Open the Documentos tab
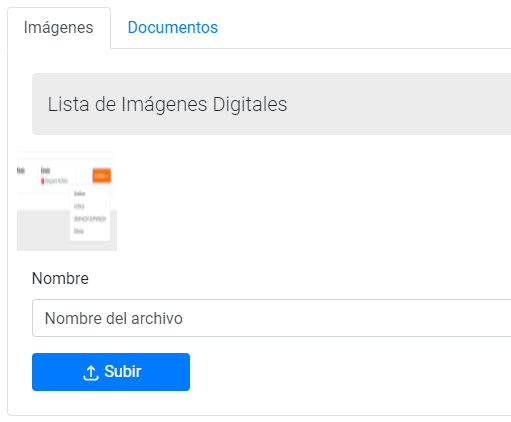 (173, 28)
